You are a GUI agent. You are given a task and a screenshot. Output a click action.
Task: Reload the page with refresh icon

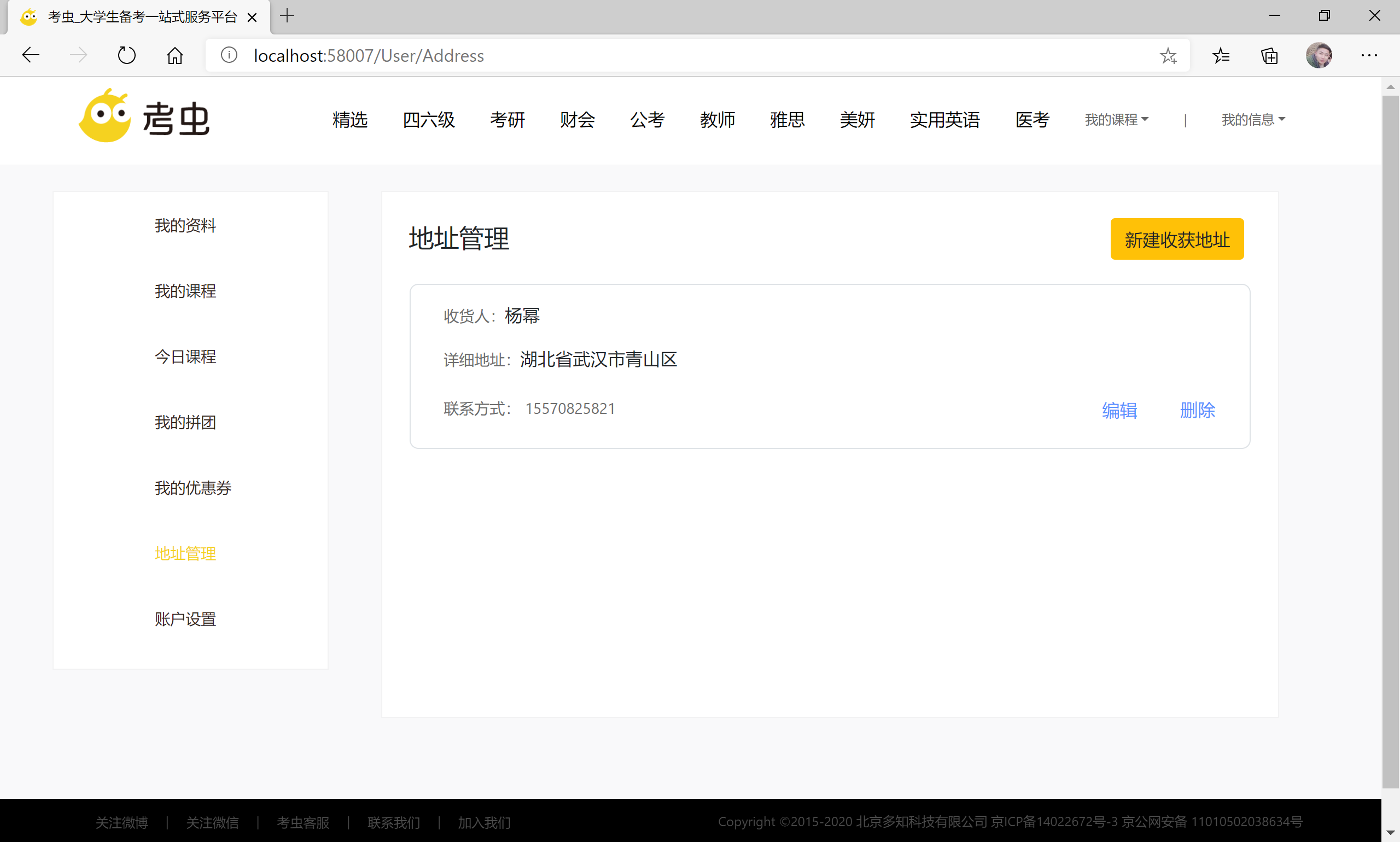click(x=126, y=55)
